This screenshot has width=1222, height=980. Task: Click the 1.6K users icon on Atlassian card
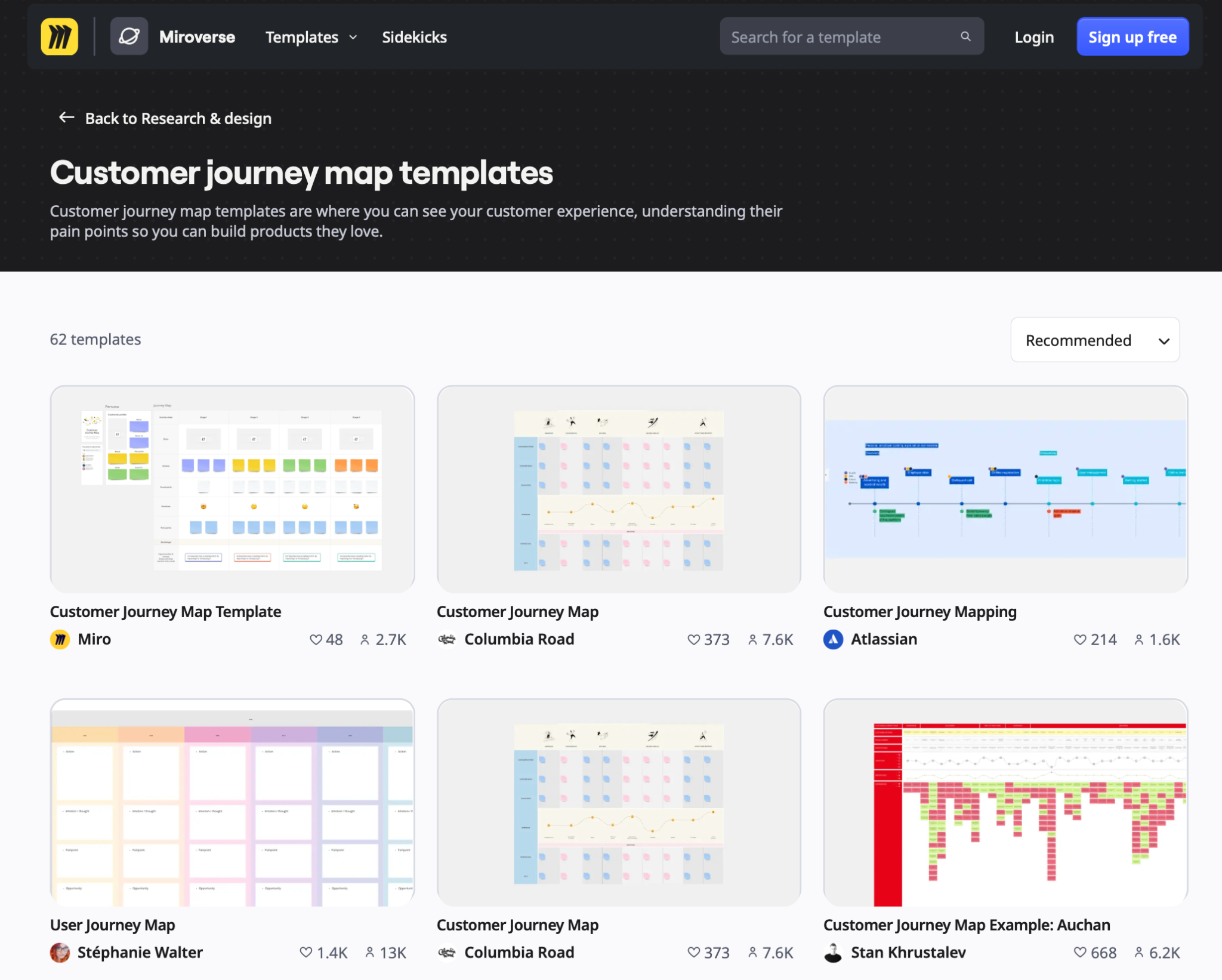1138,640
